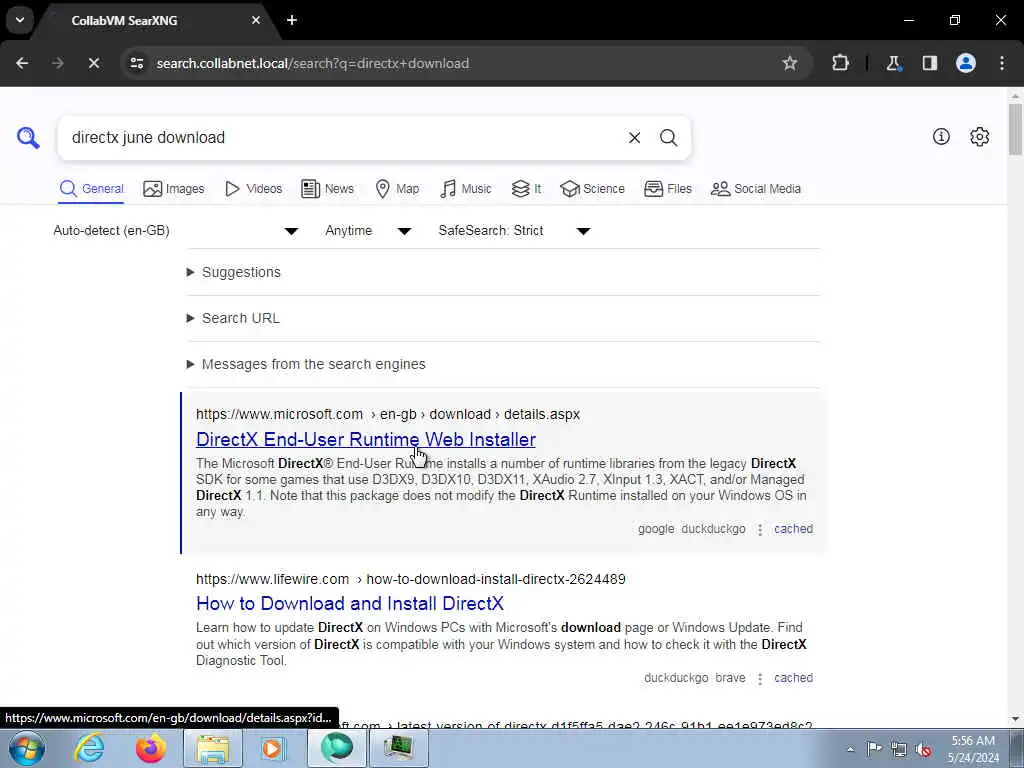Open the Windows Start button

[x=27, y=748]
